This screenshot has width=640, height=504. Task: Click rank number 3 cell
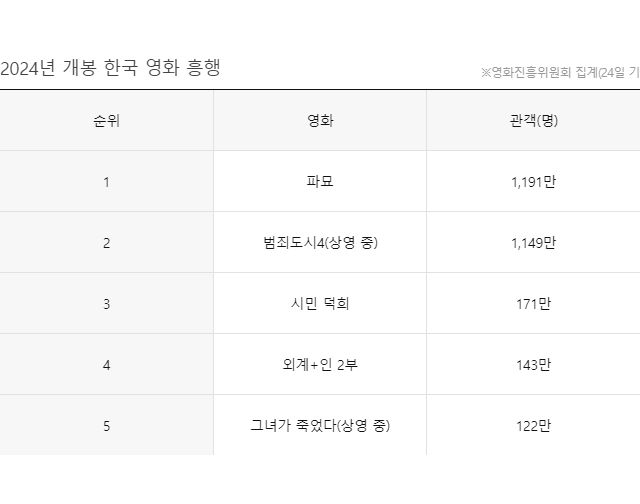[x=106, y=304]
